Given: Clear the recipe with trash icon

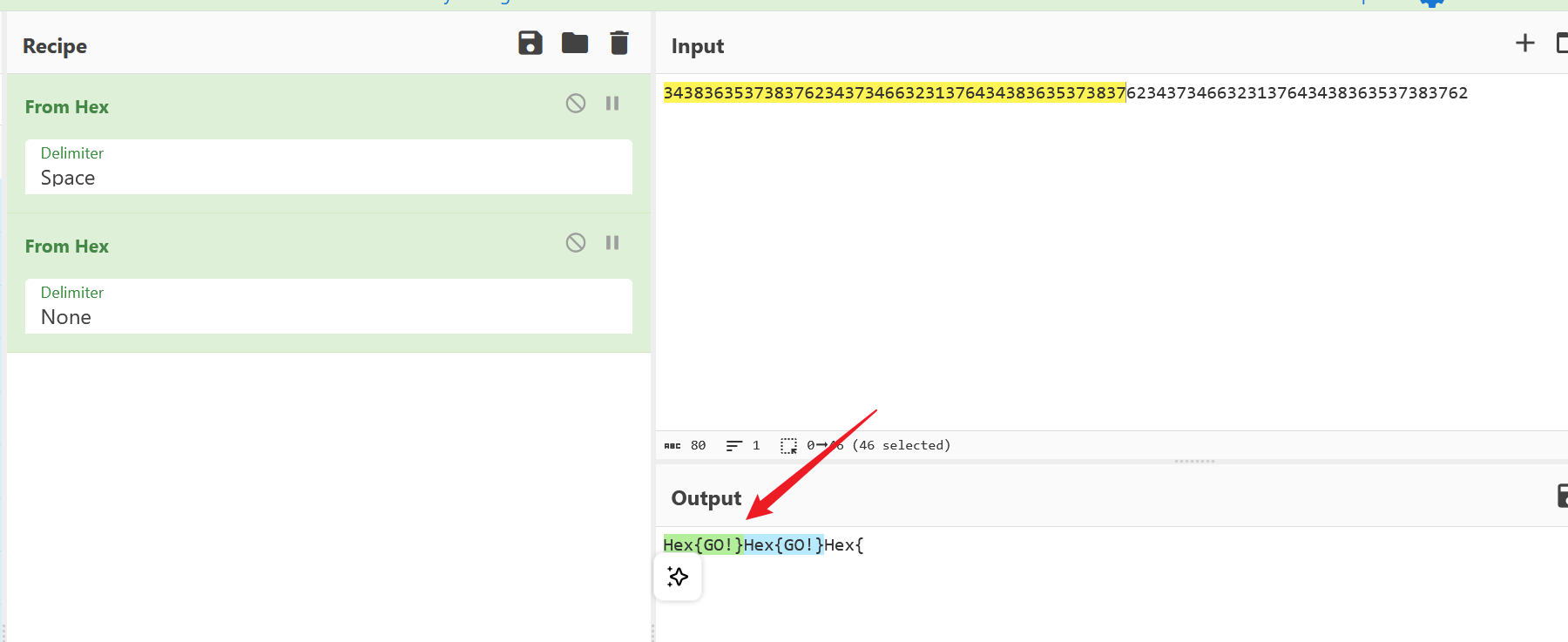Looking at the screenshot, I should click(619, 43).
